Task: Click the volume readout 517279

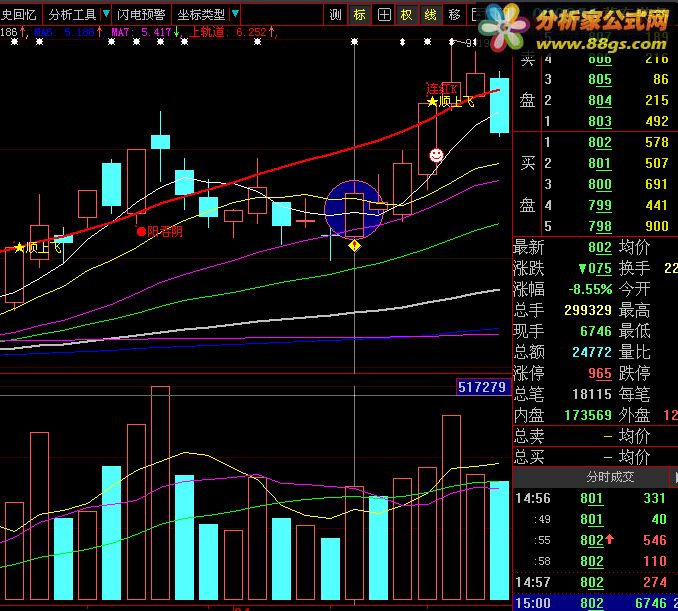Action: coord(482,387)
